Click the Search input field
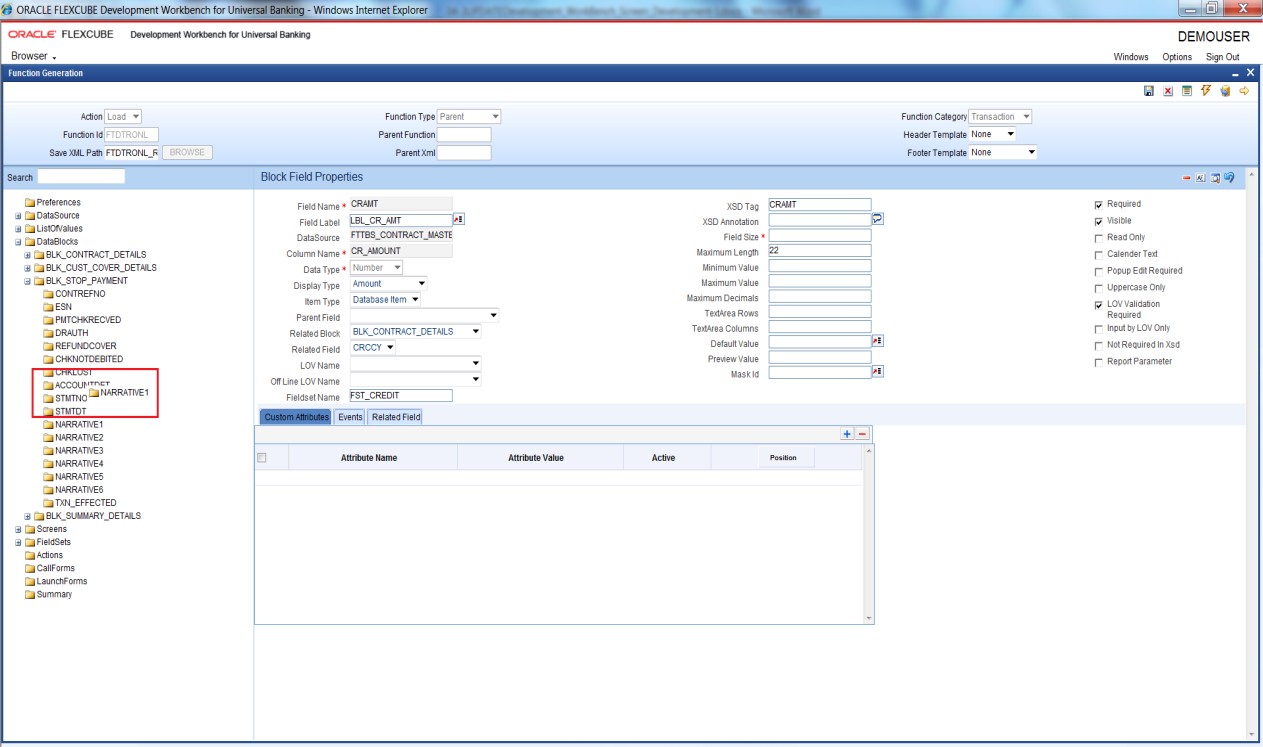This screenshot has width=1263, height=747. click(81, 177)
